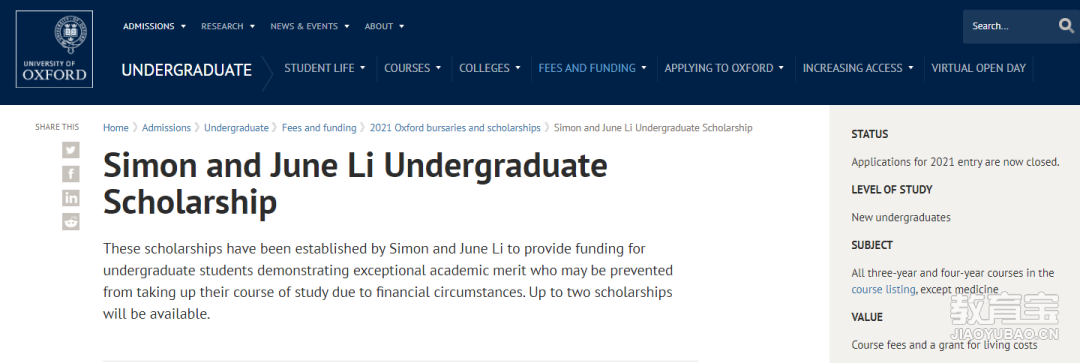Click inside the Search input field
Image resolution: width=1080 pixels, height=363 pixels.
[x=1009, y=26]
